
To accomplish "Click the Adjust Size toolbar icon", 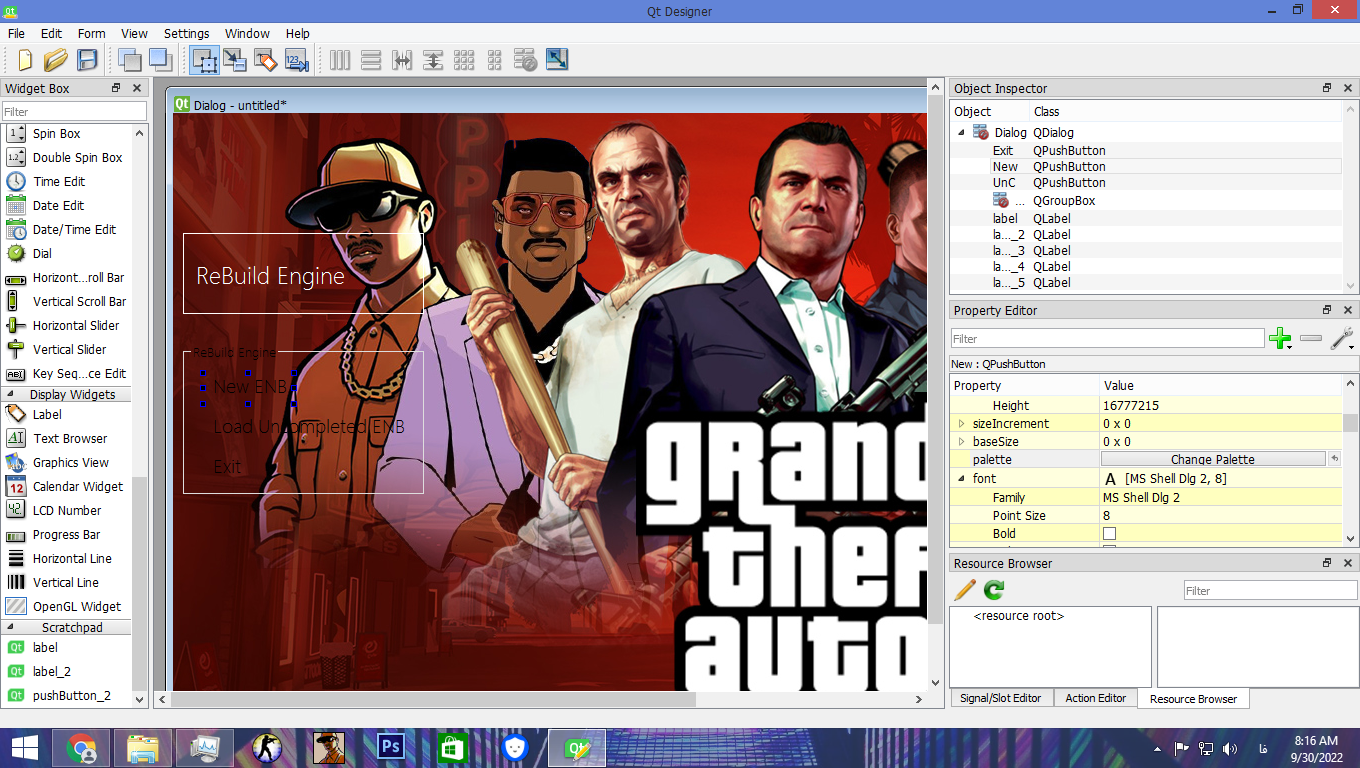I will click(x=556, y=60).
